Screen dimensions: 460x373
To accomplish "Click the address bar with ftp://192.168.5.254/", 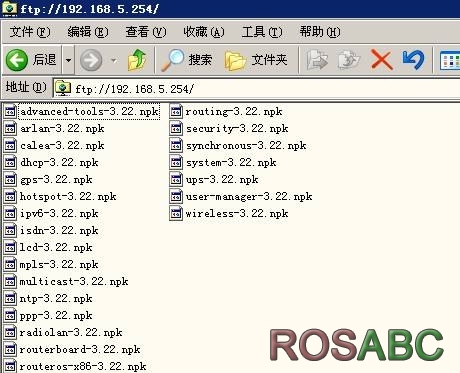I will tap(257, 89).
